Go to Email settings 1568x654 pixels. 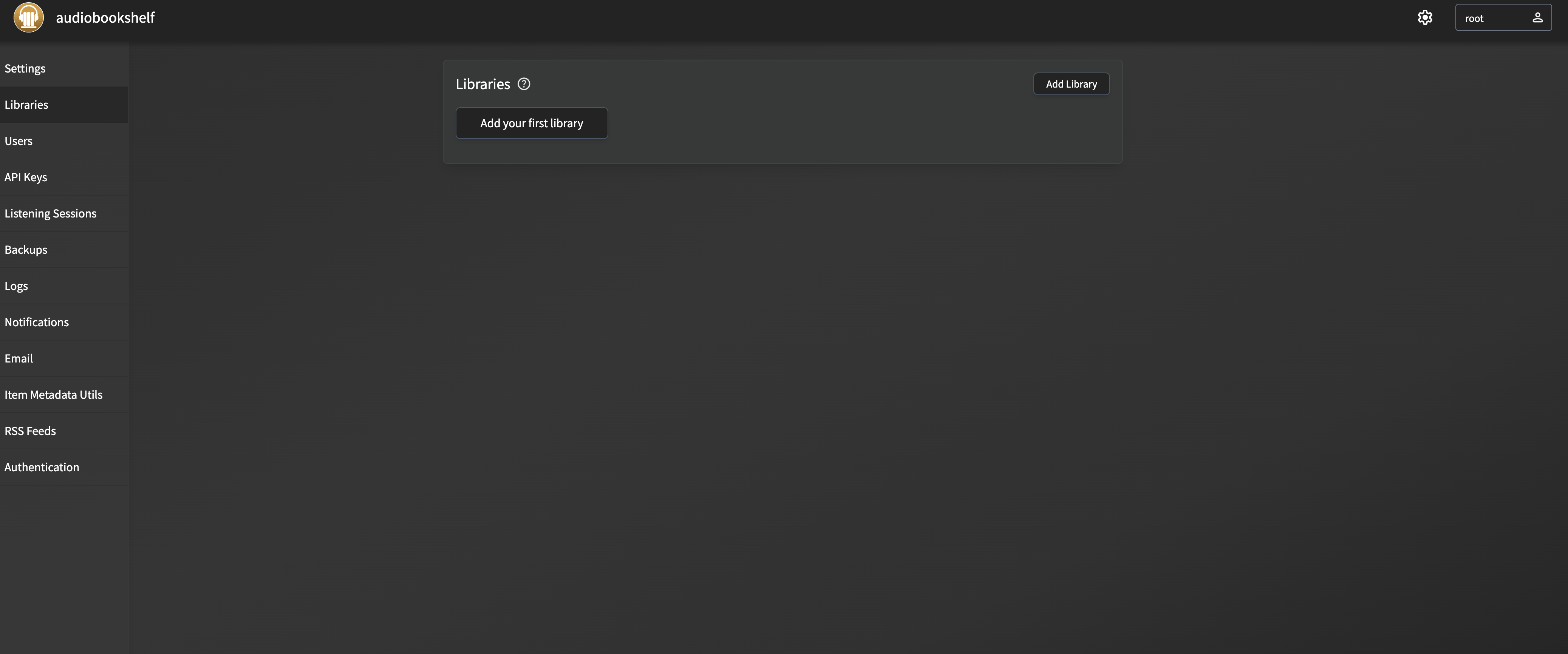19,358
